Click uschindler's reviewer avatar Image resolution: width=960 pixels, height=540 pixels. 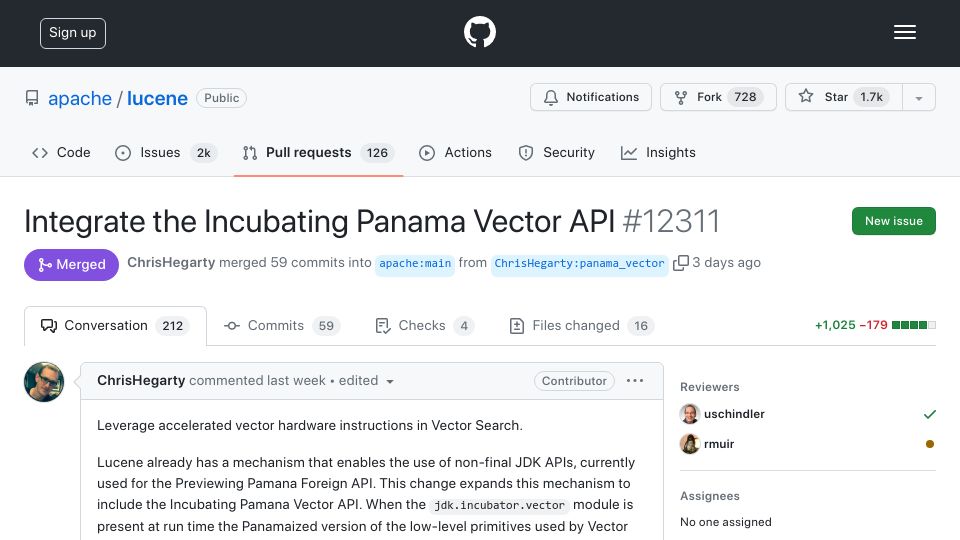pos(689,414)
